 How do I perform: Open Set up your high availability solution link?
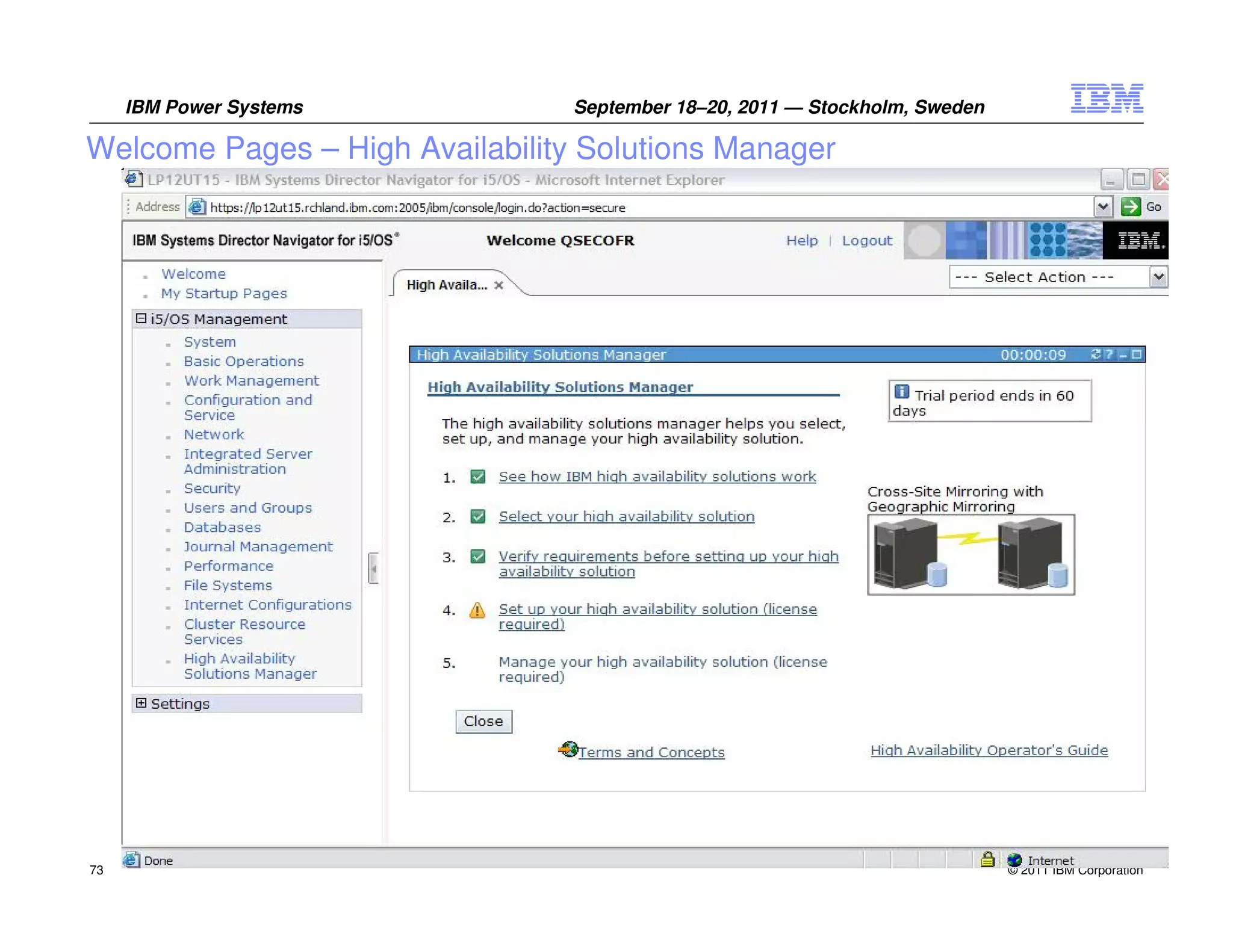pos(657,617)
